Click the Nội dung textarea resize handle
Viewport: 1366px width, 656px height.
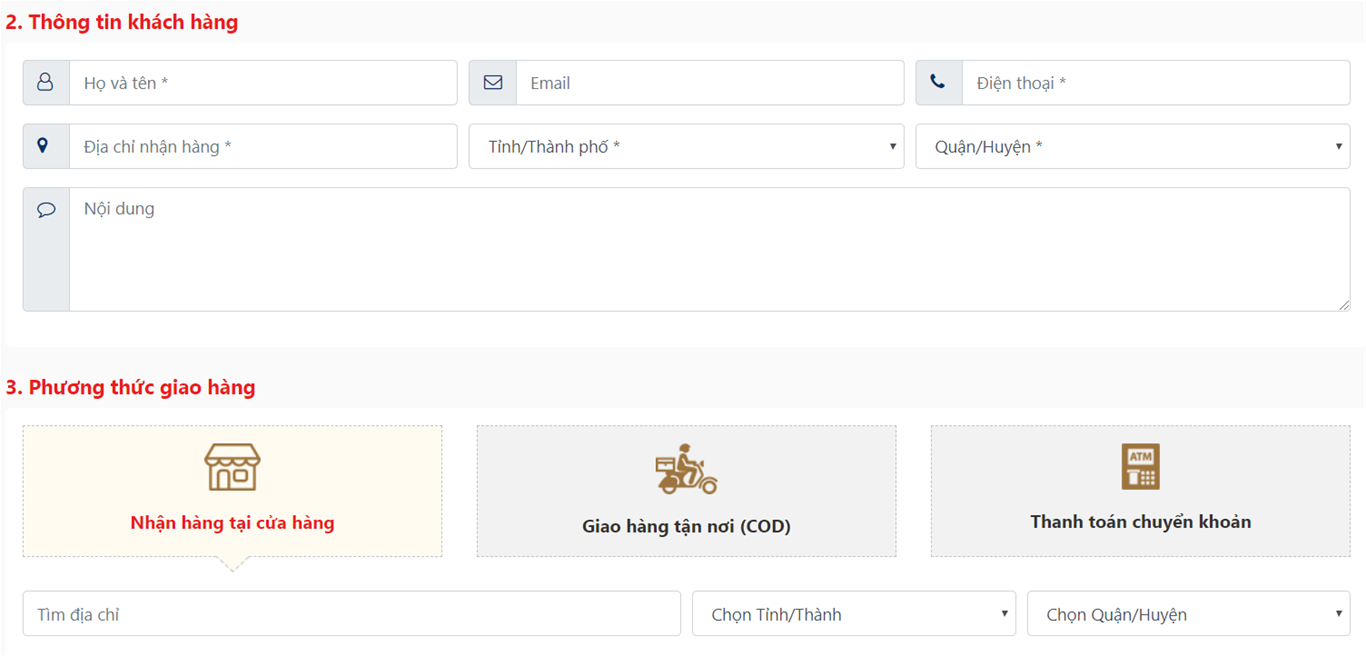[1344, 305]
